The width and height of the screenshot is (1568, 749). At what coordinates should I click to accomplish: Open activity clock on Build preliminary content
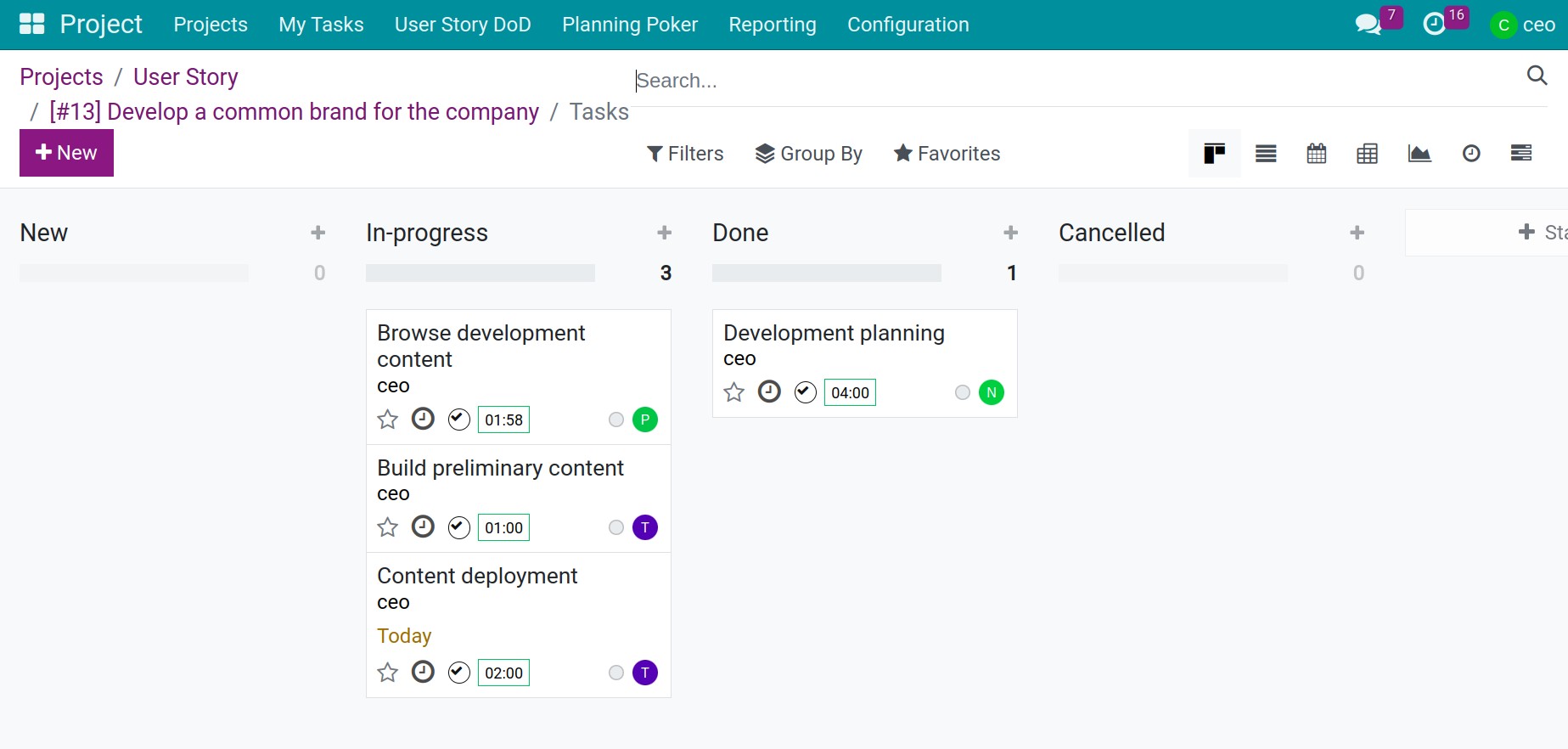click(423, 527)
